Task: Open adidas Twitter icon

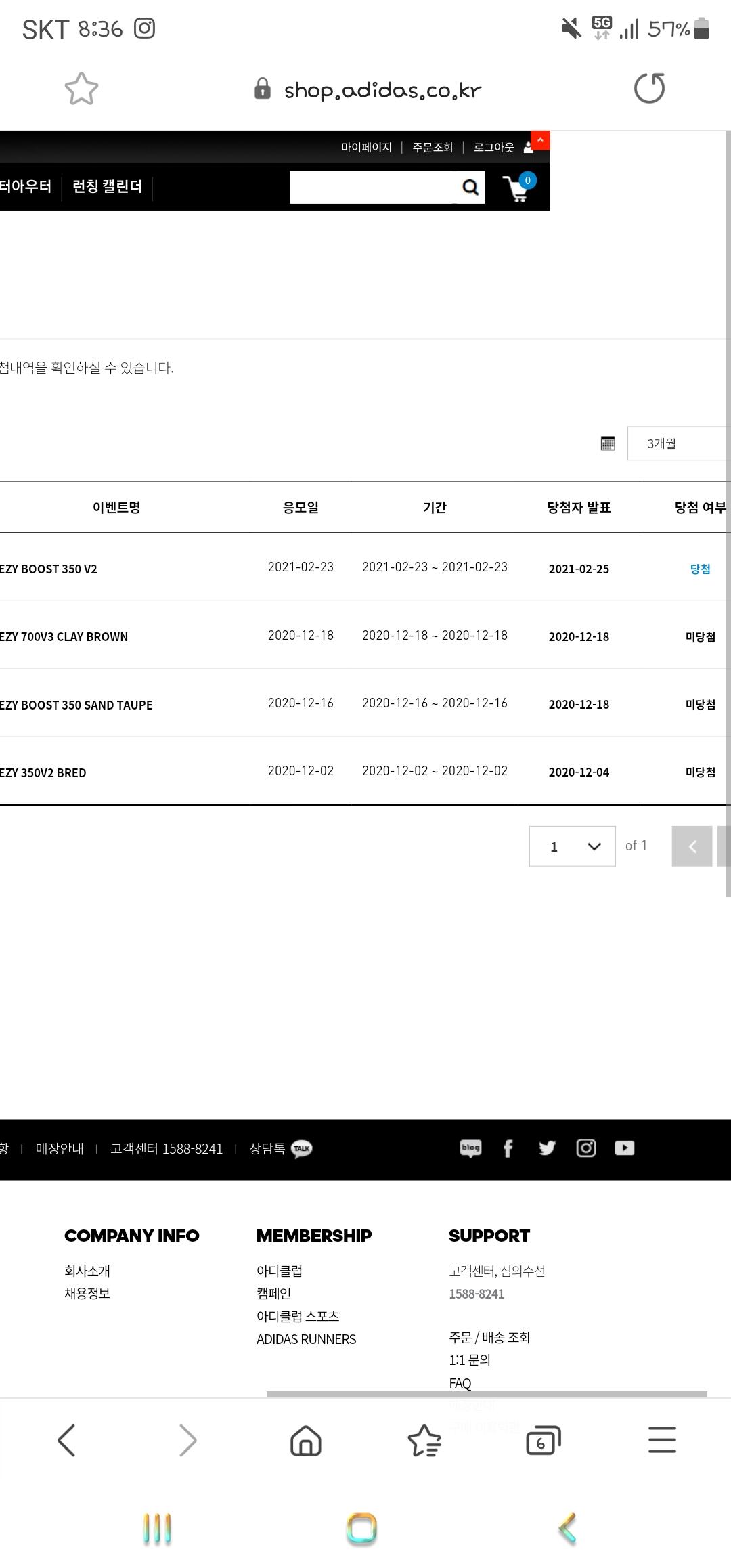Action: click(x=547, y=1148)
